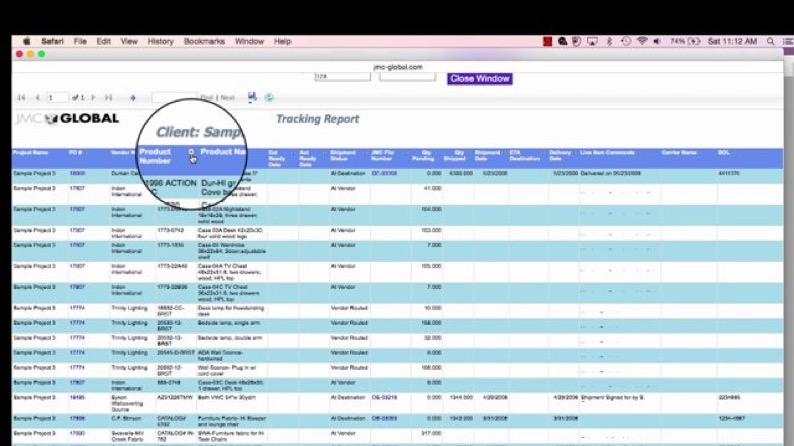Open Spotlight search in the menu bar
The image size is (794, 446).
[x=771, y=42]
